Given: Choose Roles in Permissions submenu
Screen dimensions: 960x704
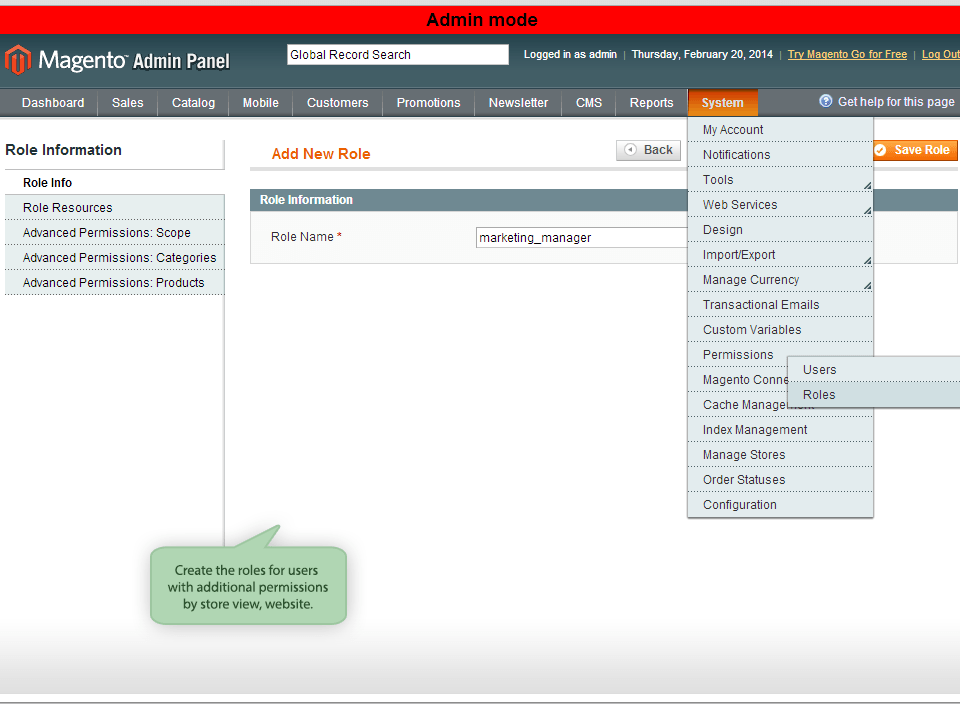Looking at the screenshot, I should point(874,395).
